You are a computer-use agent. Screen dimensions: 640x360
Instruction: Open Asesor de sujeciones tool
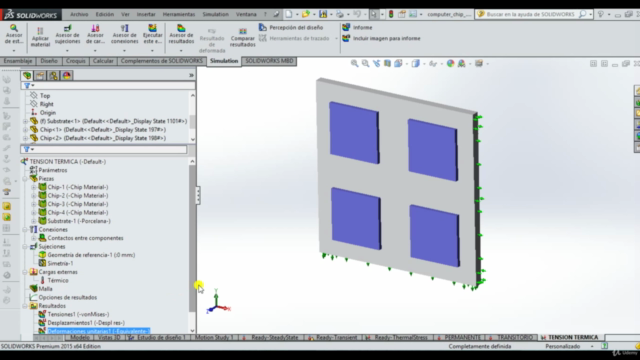[67, 34]
